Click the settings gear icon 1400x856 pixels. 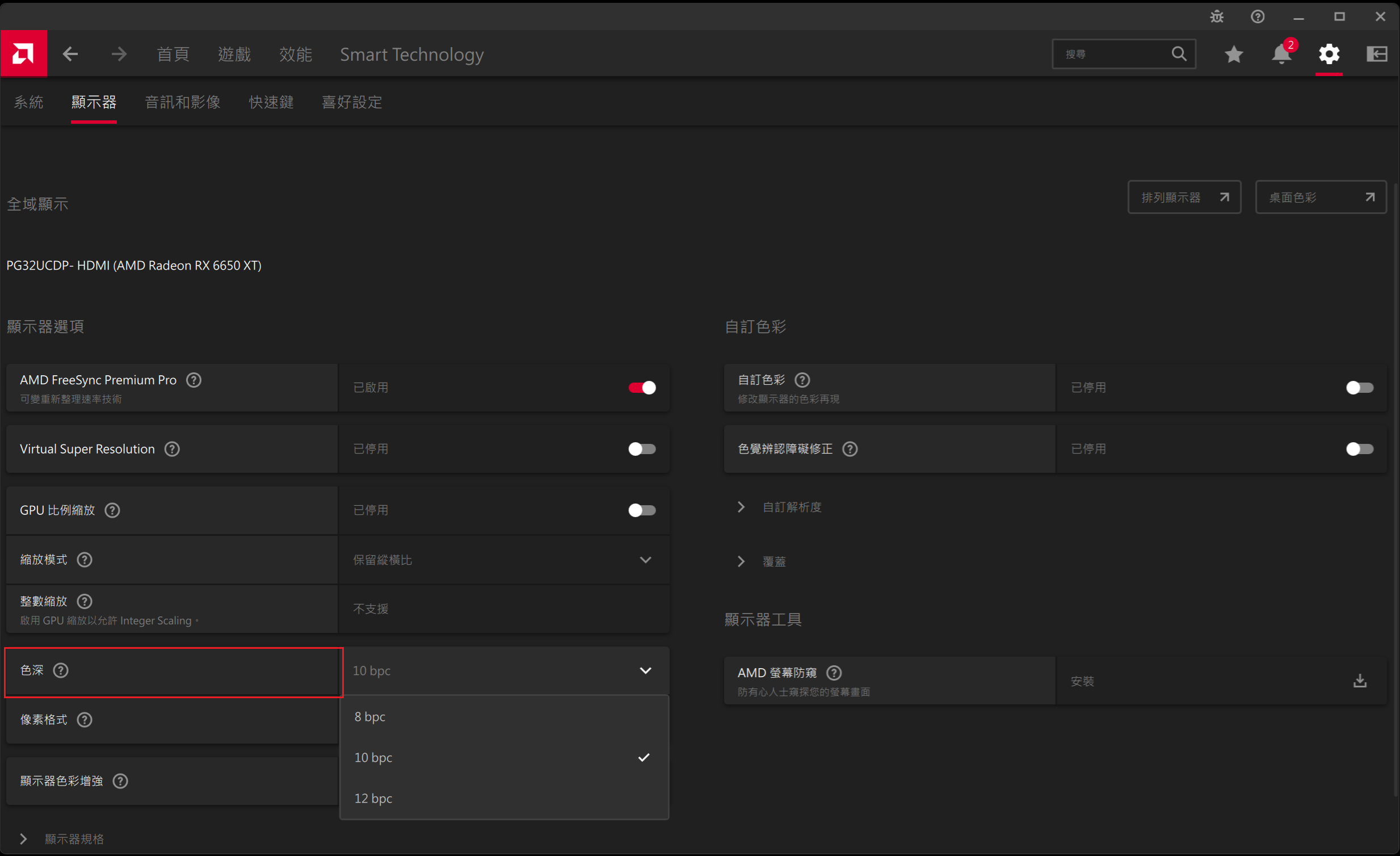point(1329,54)
